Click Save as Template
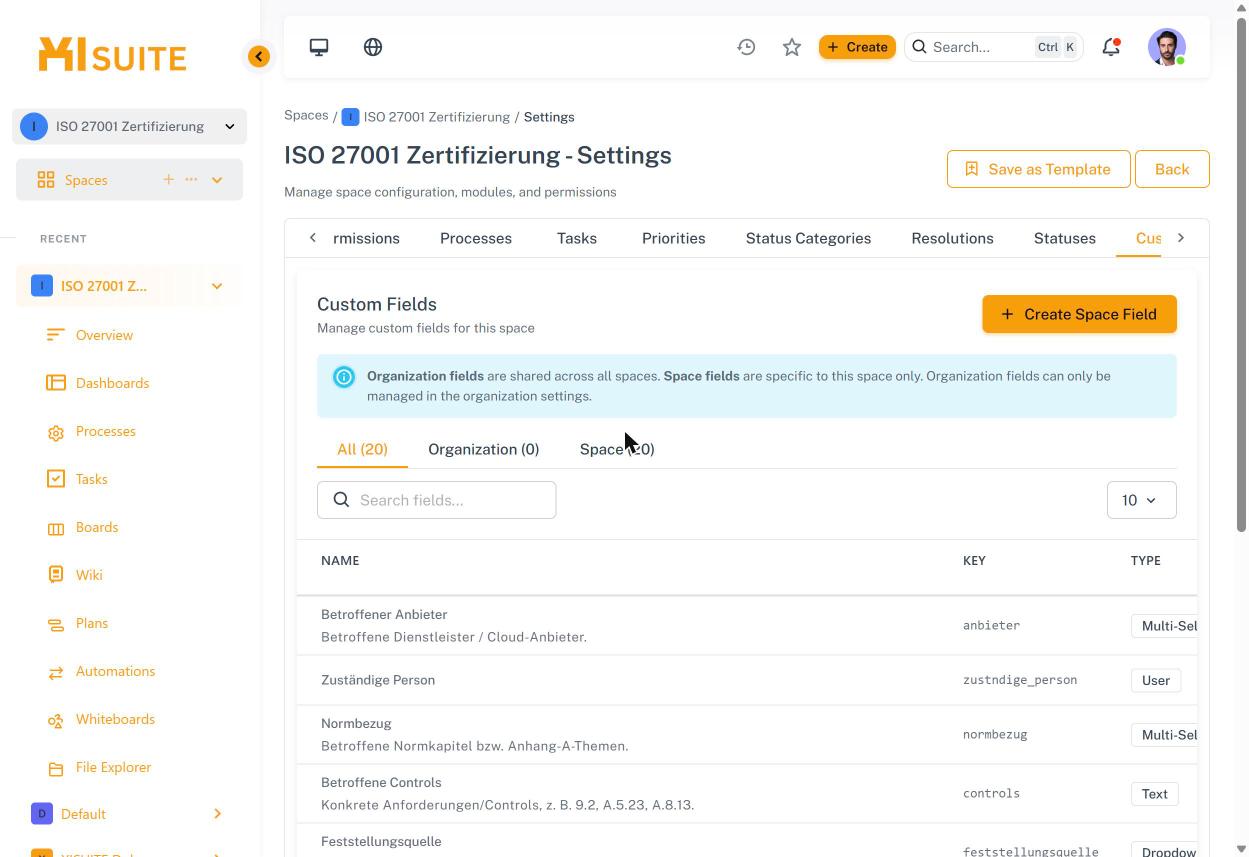The image size is (1249, 857). coord(1038,169)
